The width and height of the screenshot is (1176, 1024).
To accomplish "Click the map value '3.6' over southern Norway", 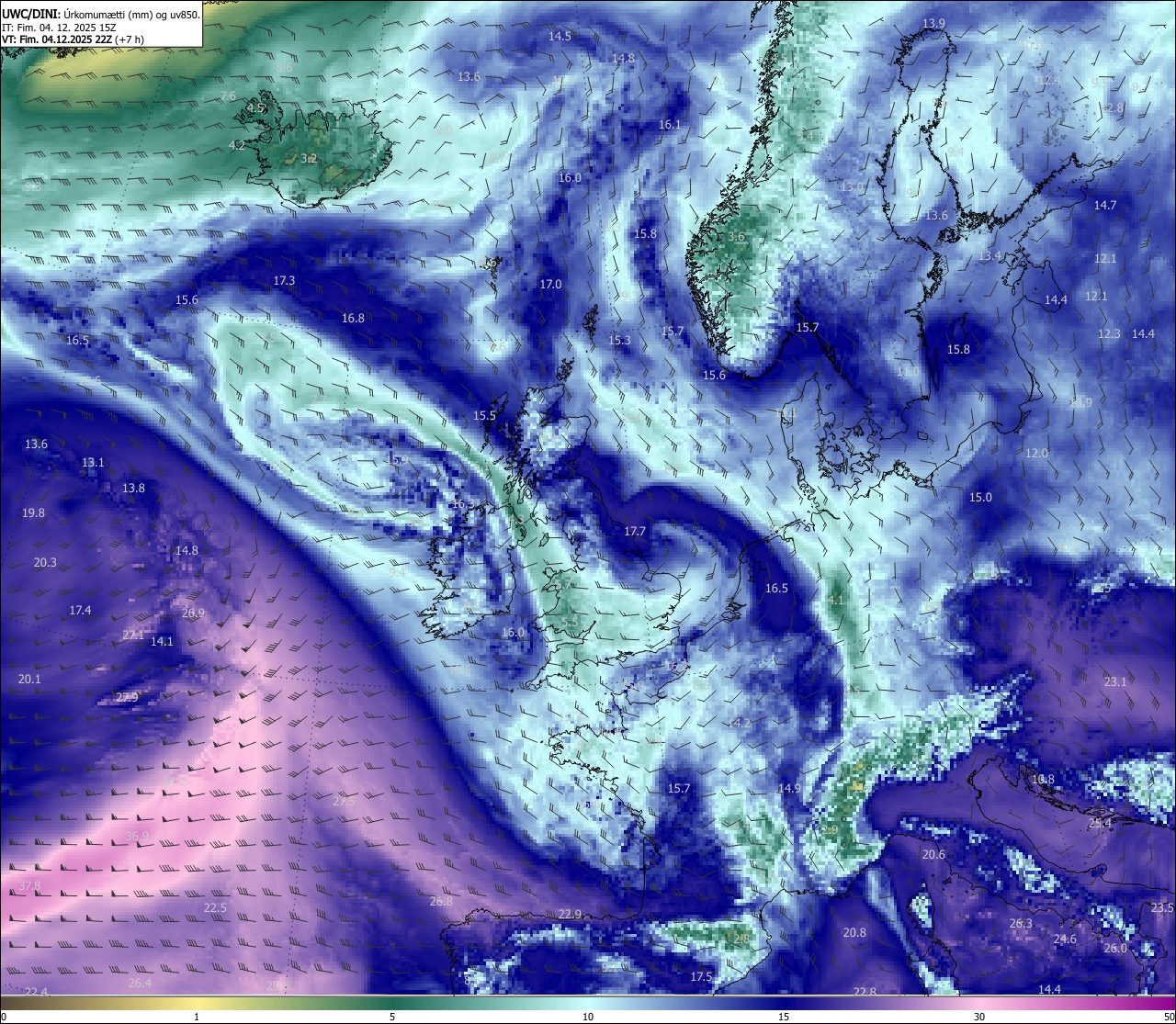I will click(736, 237).
